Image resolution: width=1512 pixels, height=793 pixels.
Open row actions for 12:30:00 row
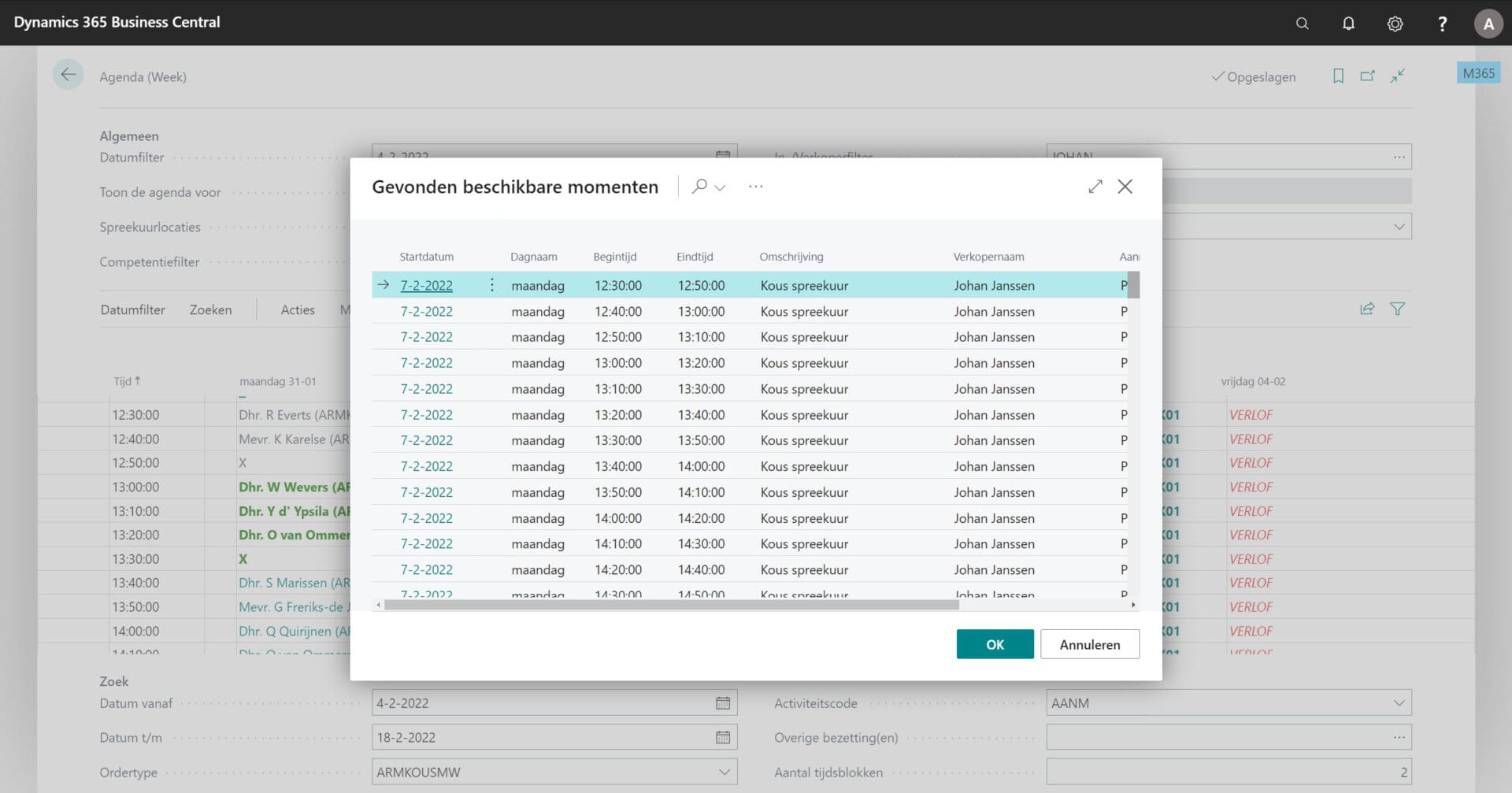point(492,285)
